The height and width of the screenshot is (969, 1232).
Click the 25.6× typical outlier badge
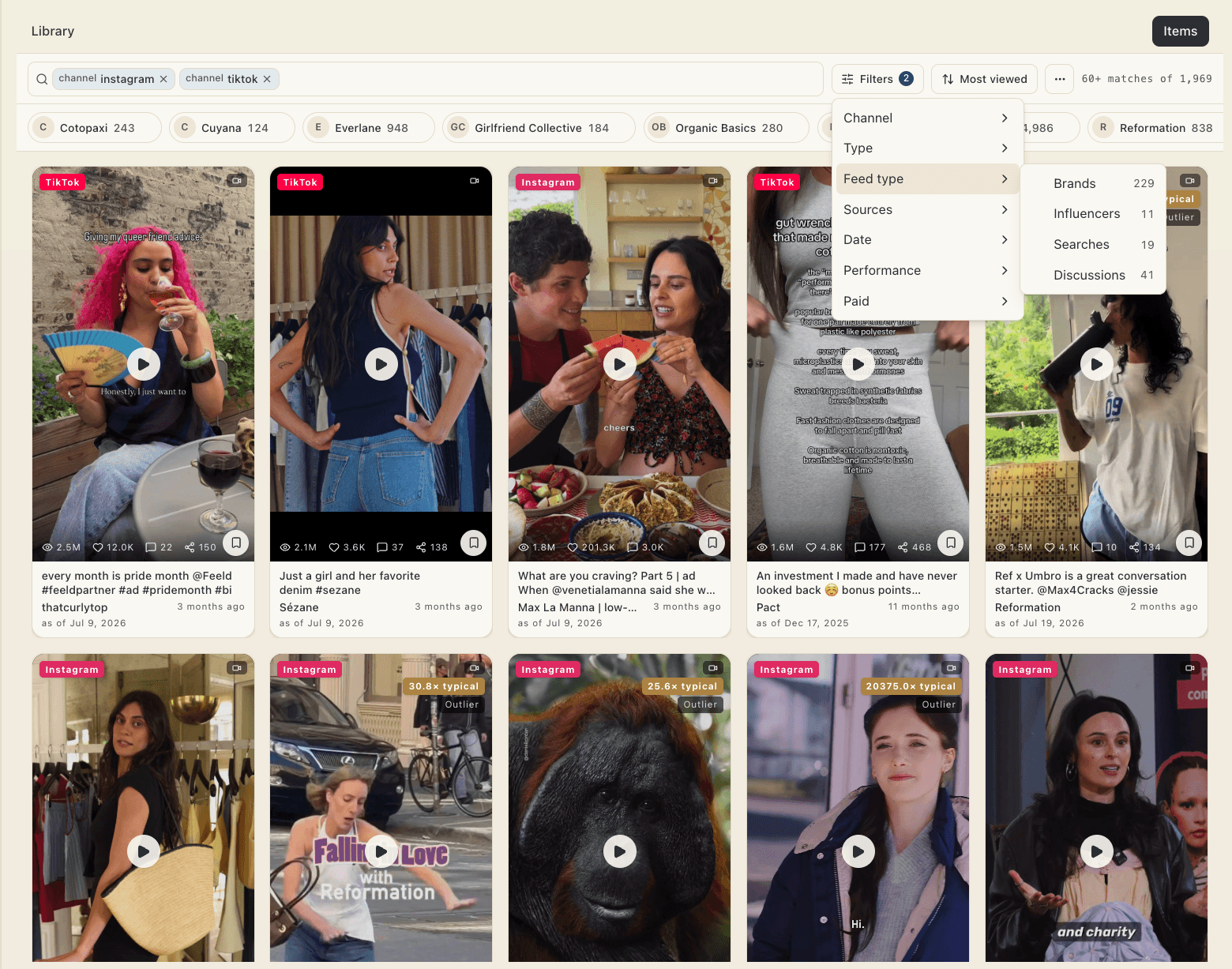(682, 686)
